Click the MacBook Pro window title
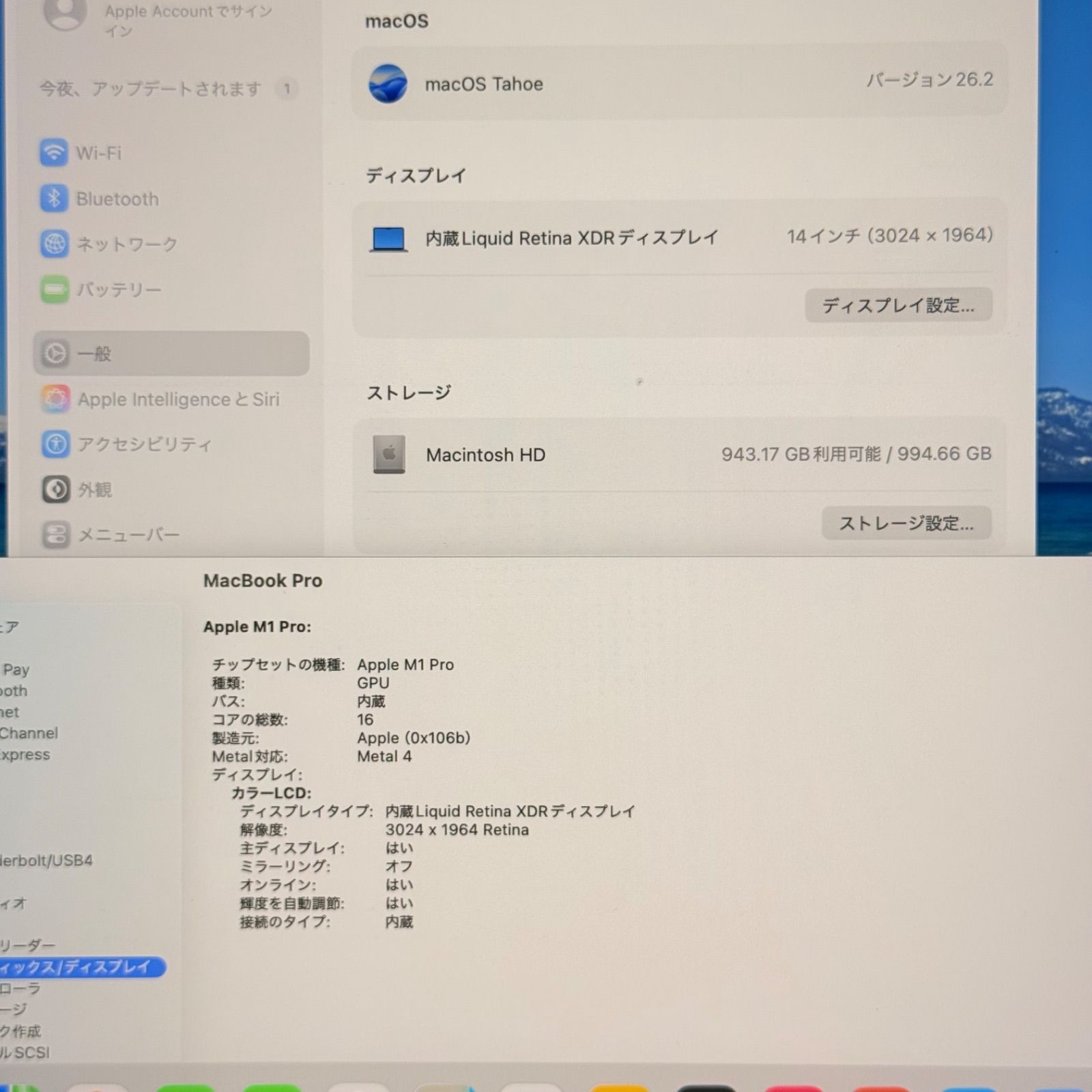Screen dimensions: 1092x1092 point(263,581)
